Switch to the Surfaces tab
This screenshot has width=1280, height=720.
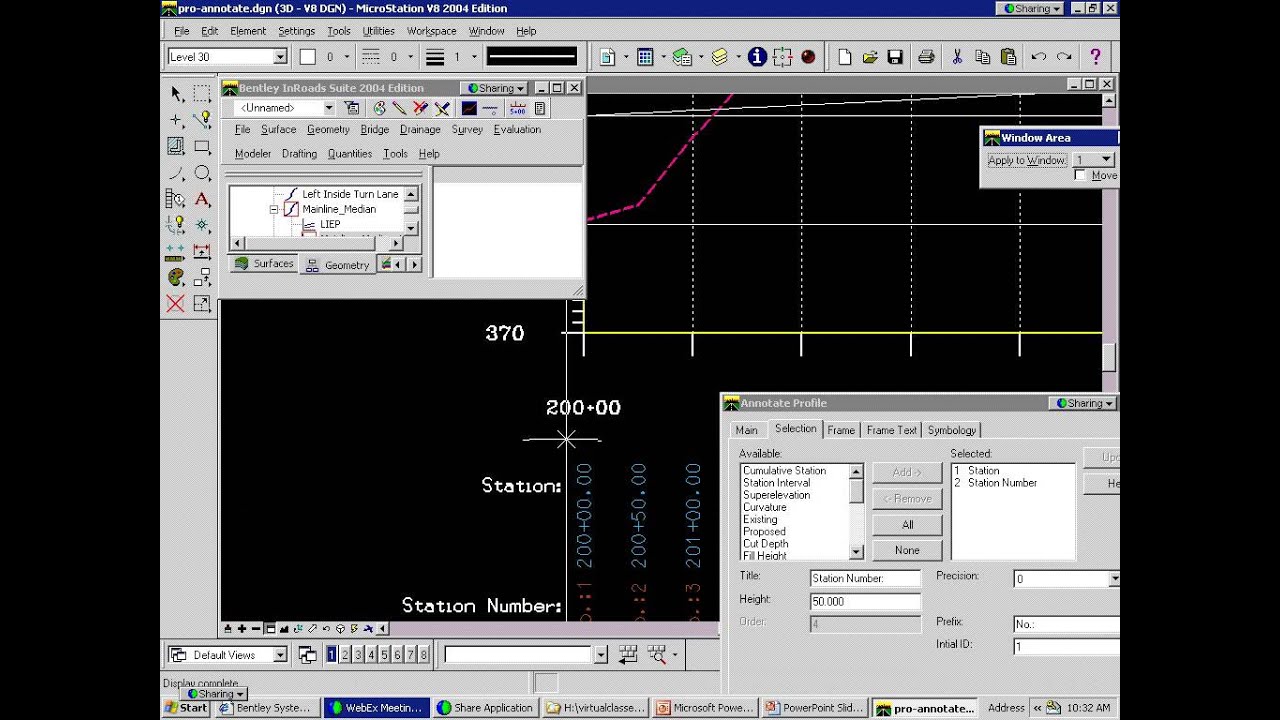(264, 264)
